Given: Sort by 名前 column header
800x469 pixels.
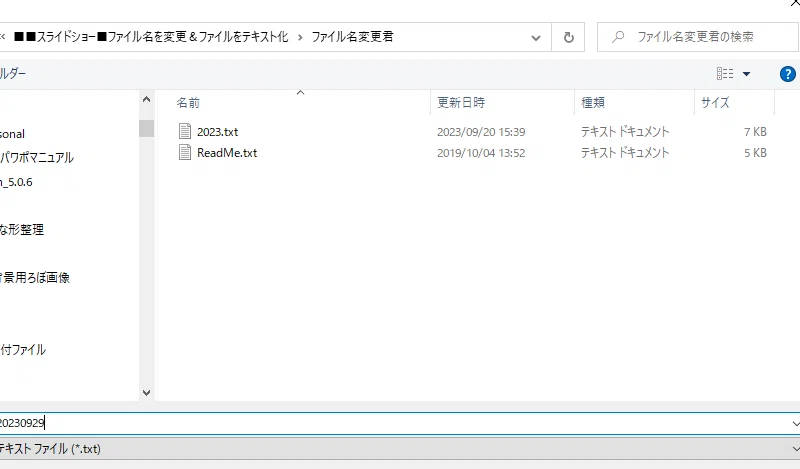Looking at the screenshot, I should [x=188, y=103].
